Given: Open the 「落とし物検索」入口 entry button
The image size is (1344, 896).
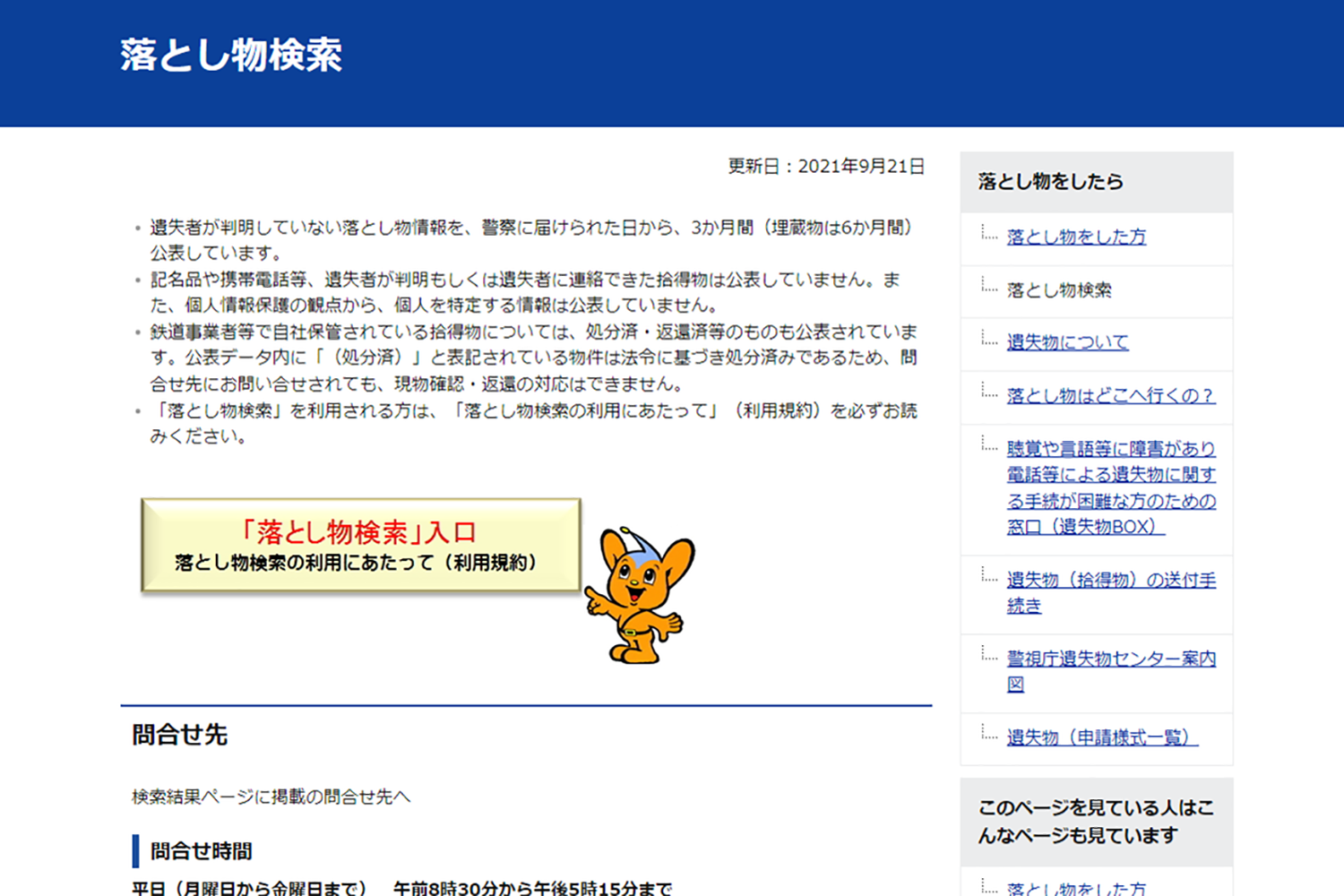Looking at the screenshot, I should (x=358, y=531).
